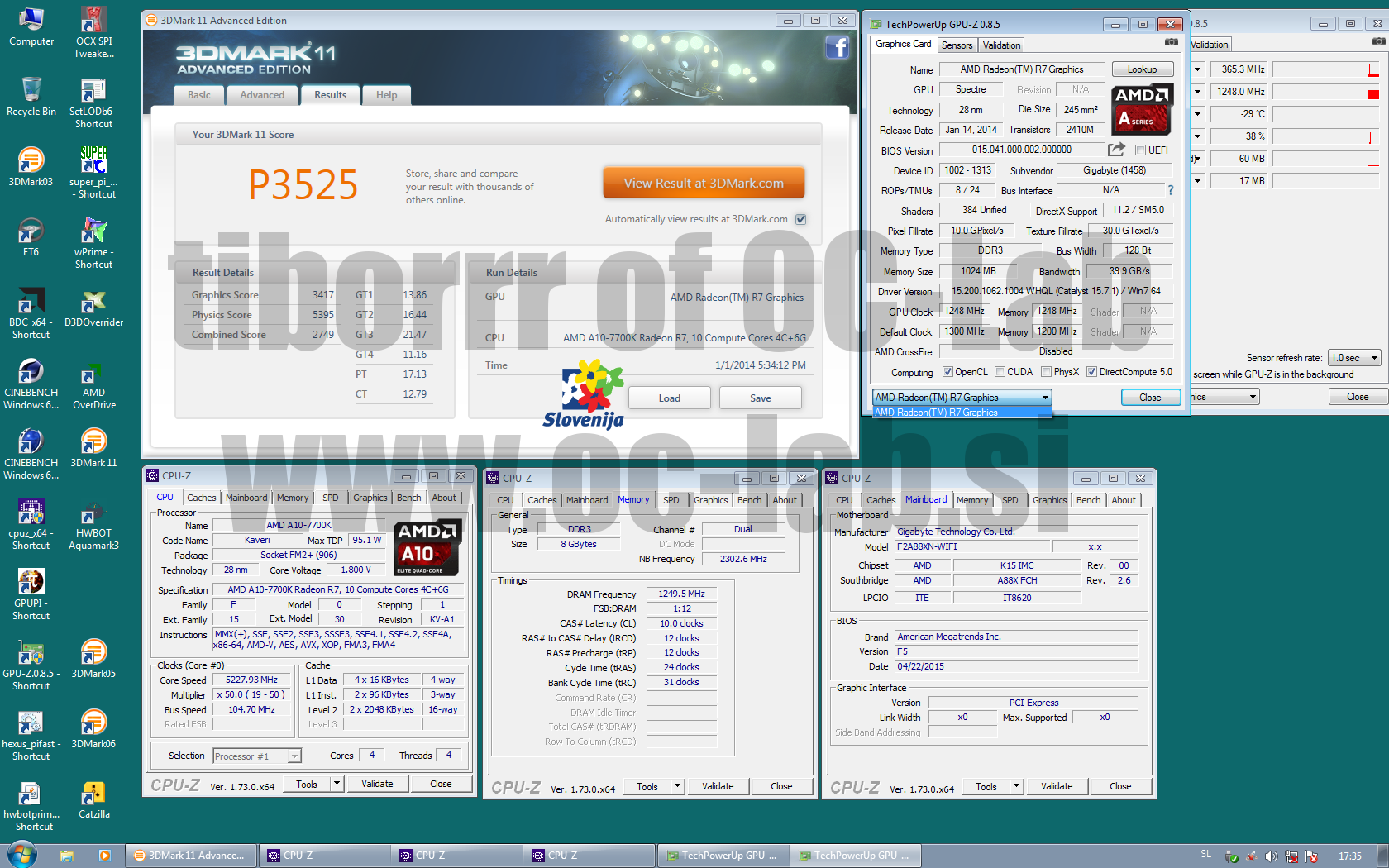Click the Load button in 3DMark 11
This screenshot has height=868, width=1389.
coord(670,398)
